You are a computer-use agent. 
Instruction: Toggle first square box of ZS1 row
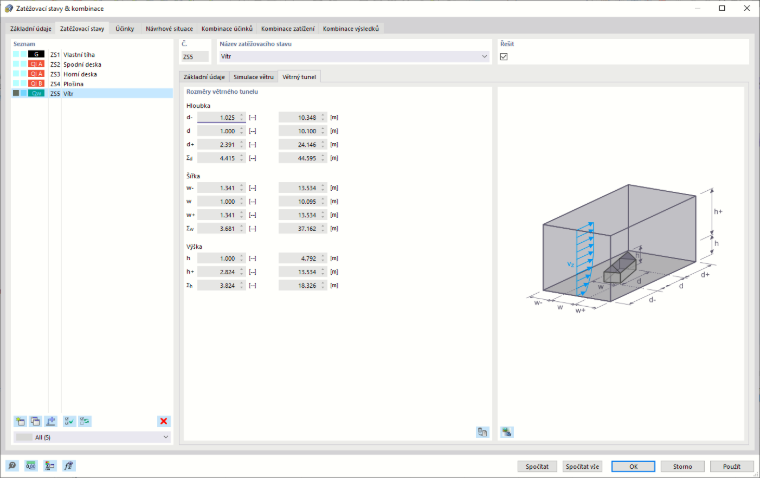tap(16, 54)
